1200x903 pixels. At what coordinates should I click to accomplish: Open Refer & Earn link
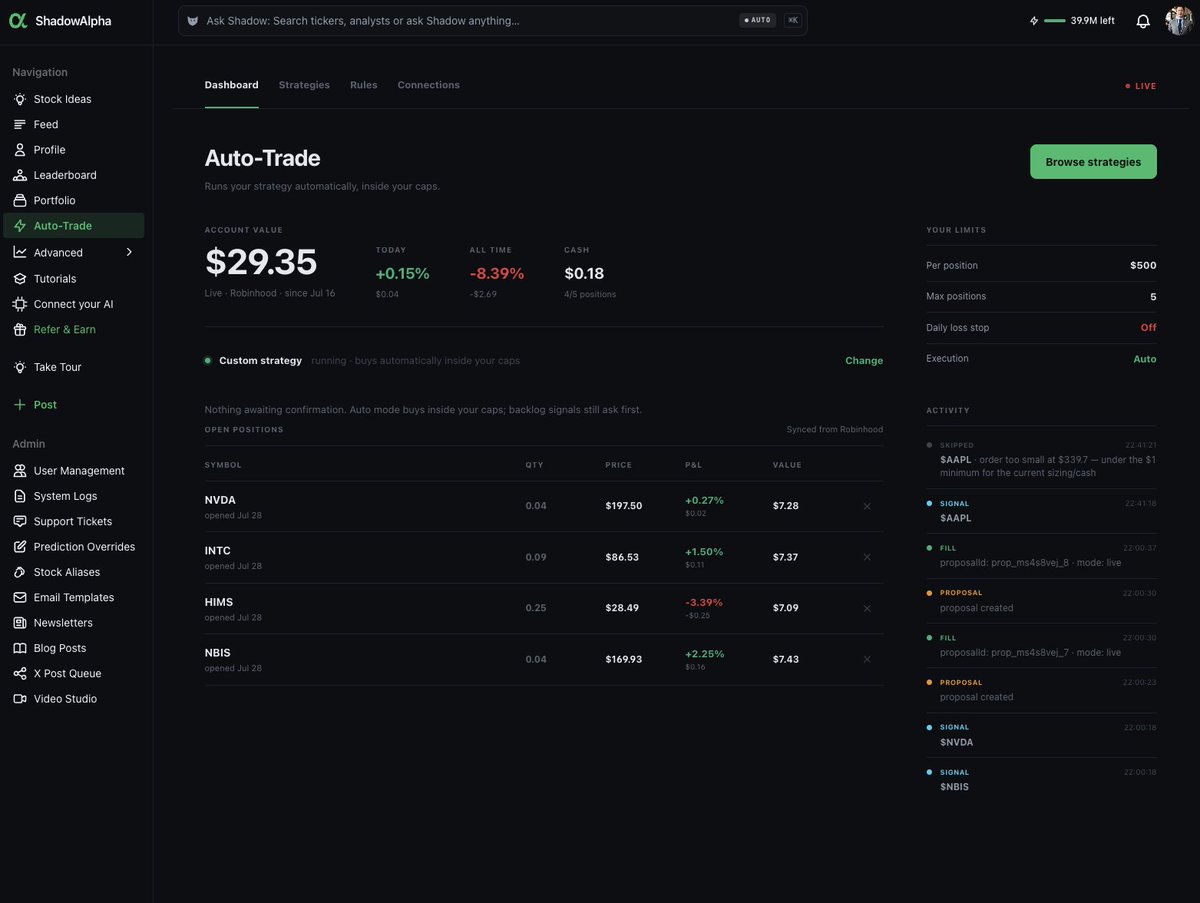(x=74, y=329)
